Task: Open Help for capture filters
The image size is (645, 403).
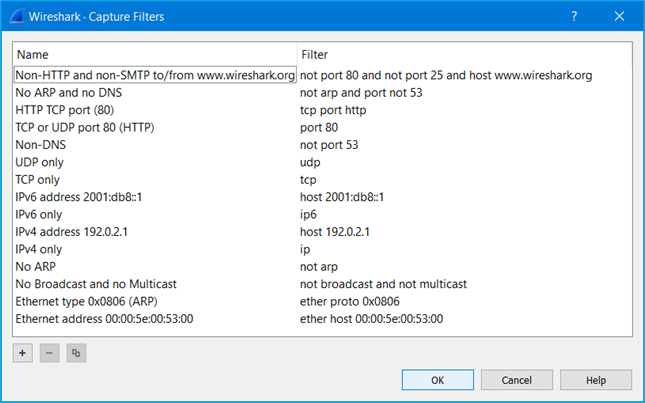Action: 596,380
